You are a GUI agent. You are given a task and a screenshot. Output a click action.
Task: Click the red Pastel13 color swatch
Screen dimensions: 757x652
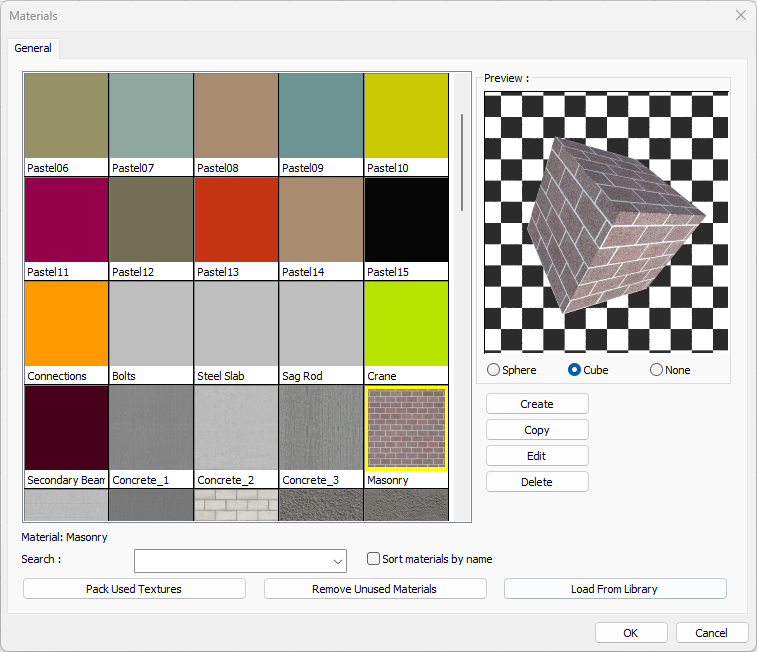tap(236, 220)
